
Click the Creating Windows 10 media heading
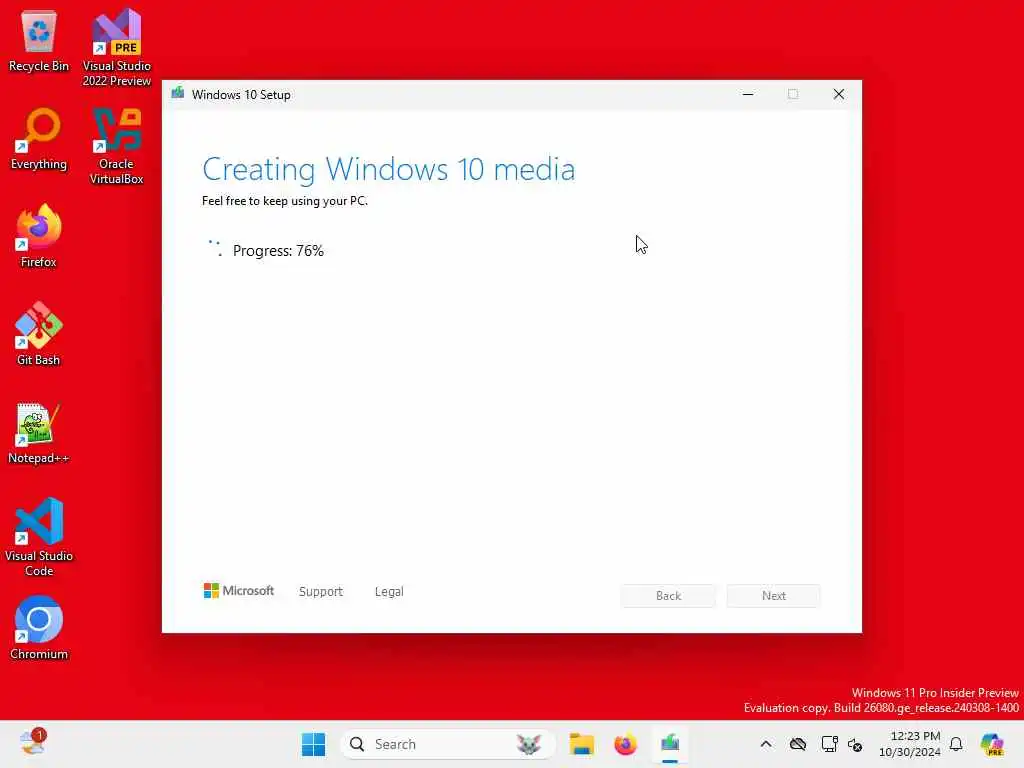[x=389, y=169]
